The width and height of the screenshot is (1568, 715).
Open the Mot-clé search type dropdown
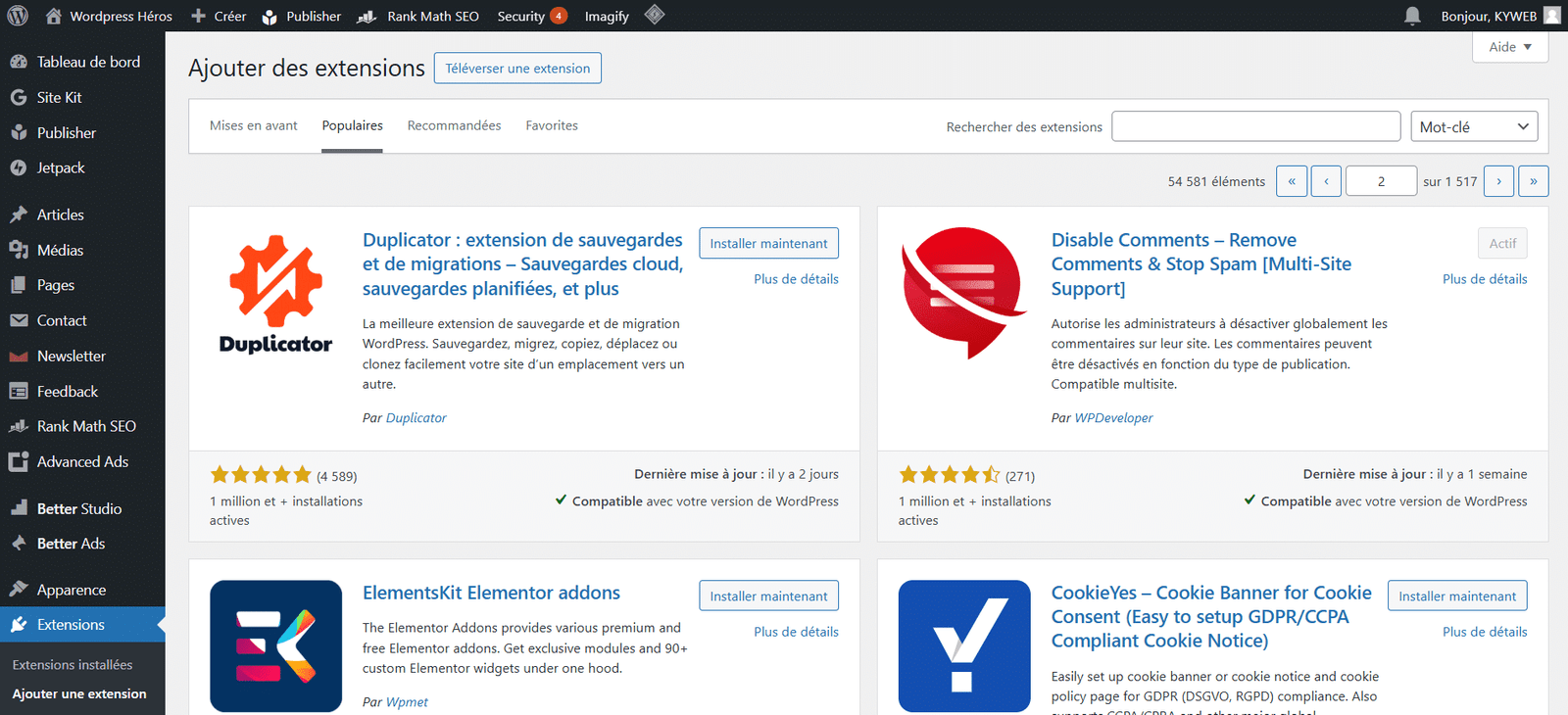(1473, 126)
